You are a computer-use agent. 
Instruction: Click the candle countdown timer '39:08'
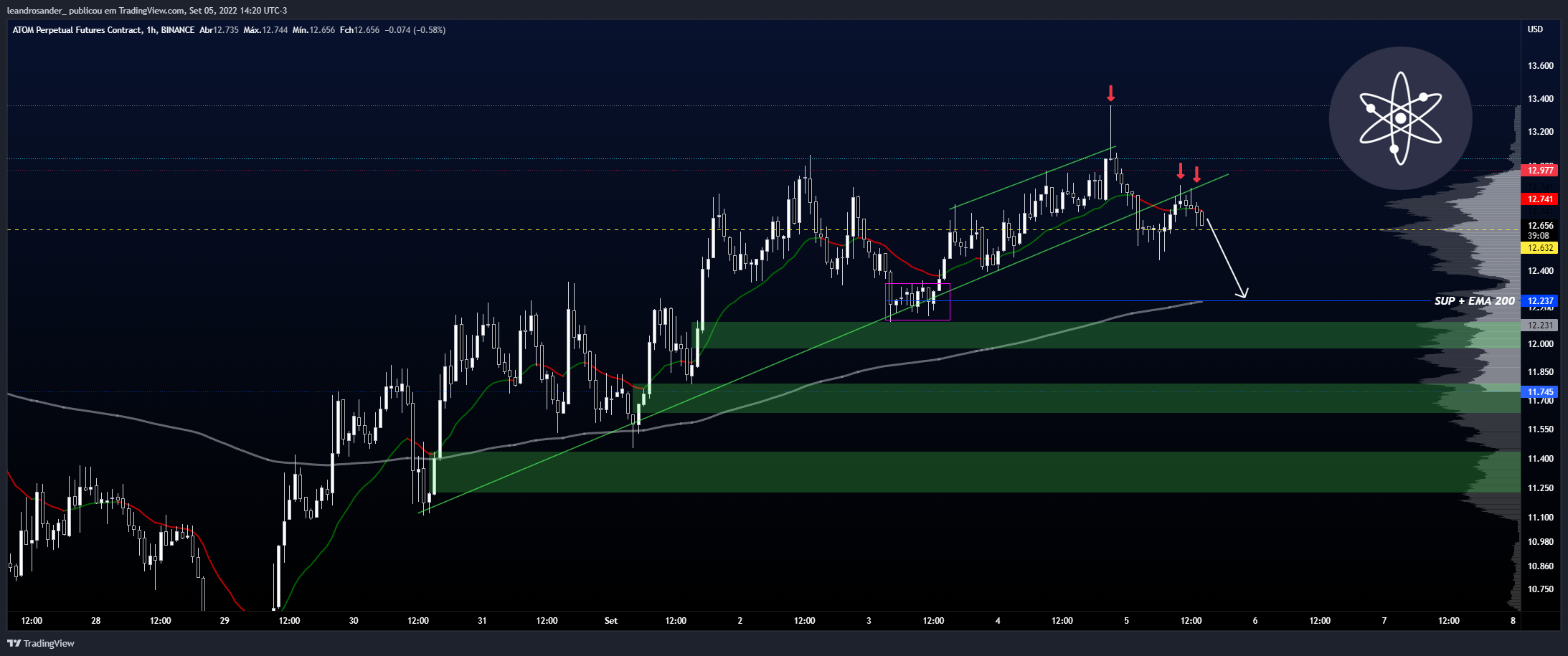click(x=1538, y=236)
